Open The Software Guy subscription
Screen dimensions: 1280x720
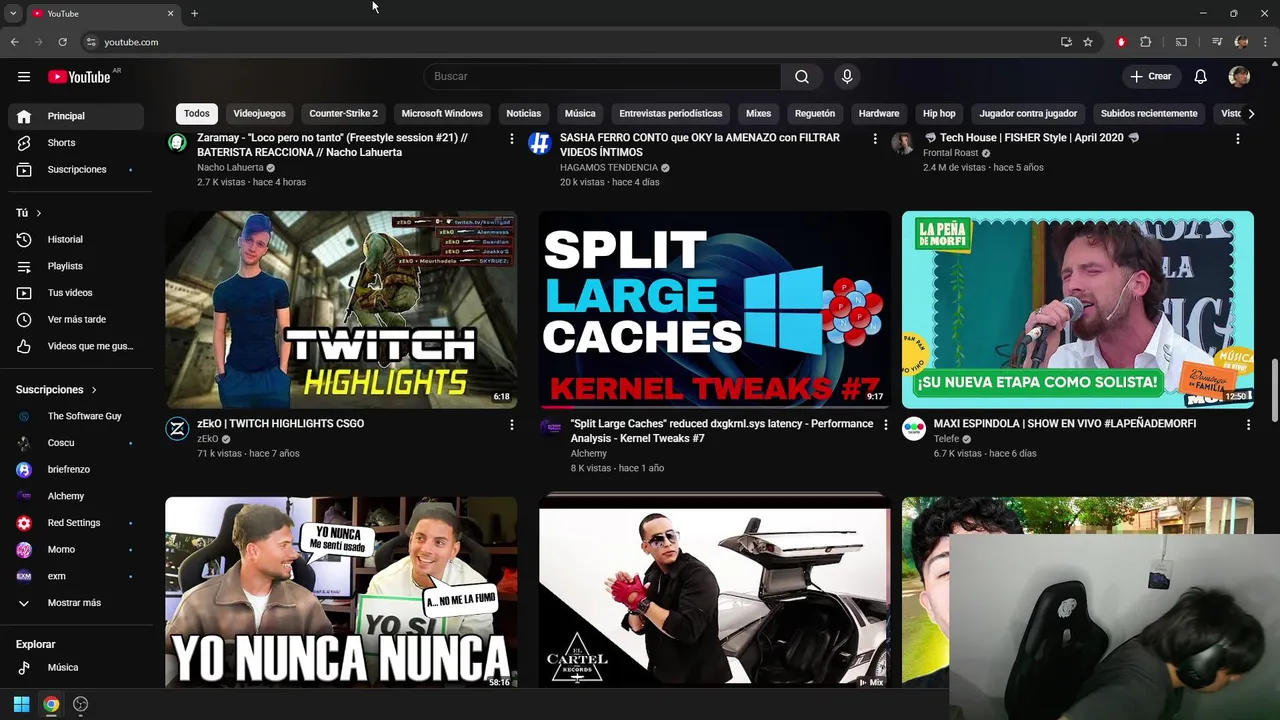click(x=75, y=416)
